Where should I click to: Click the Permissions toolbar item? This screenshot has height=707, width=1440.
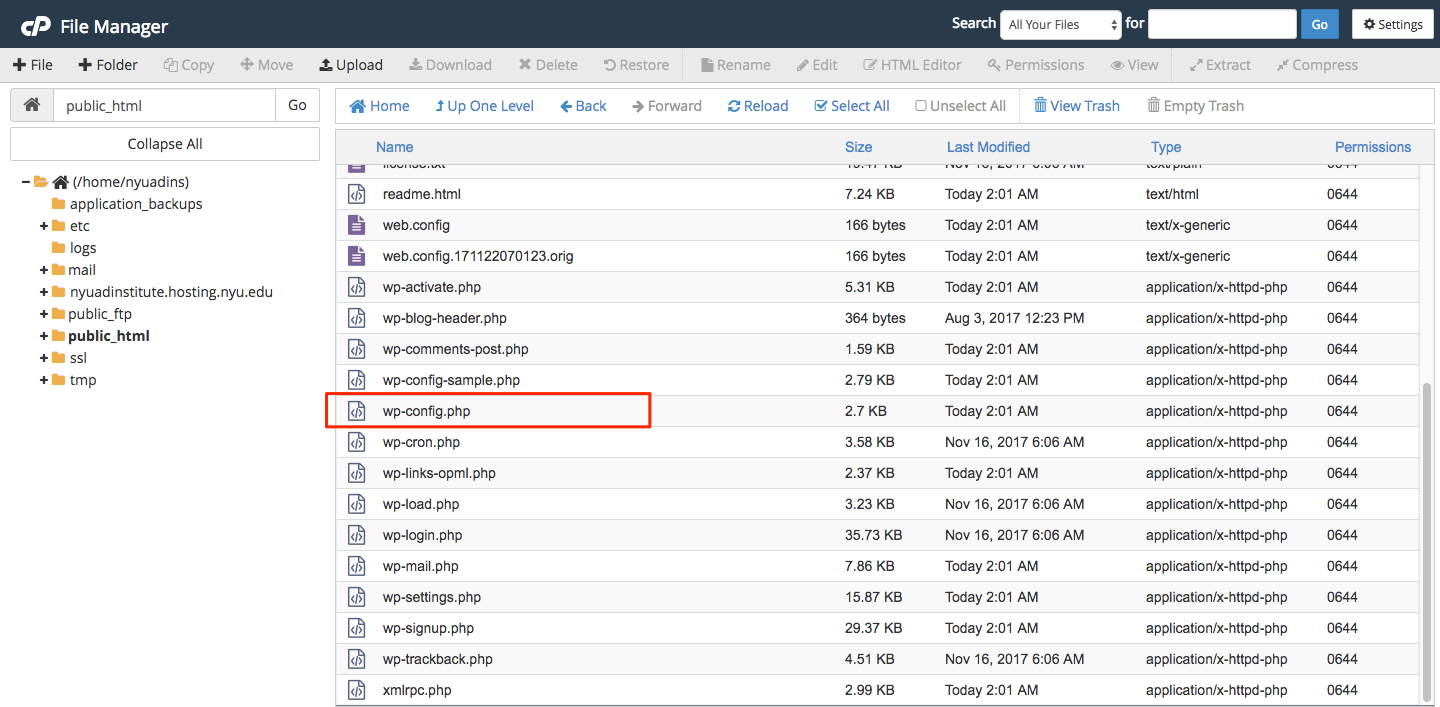pos(1036,65)
